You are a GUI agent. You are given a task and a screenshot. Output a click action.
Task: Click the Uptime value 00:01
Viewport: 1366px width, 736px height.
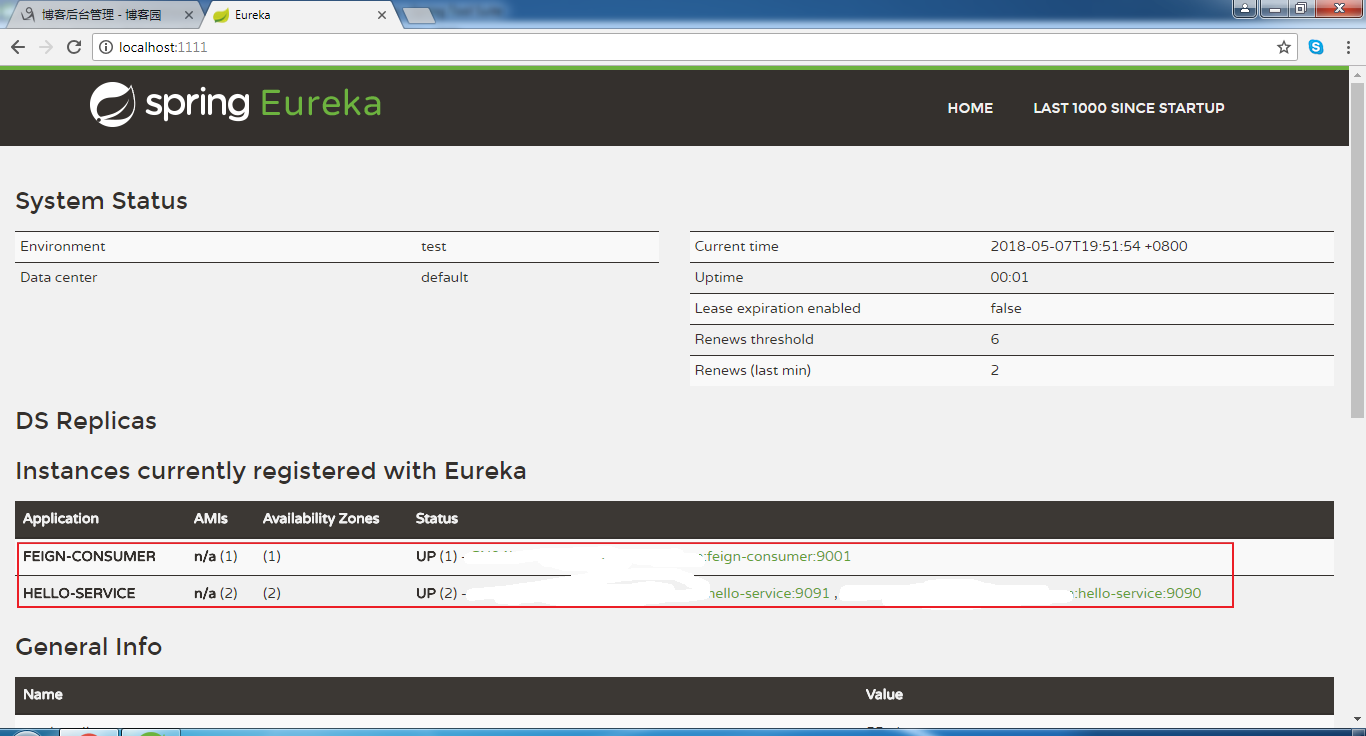point(1009,277)
